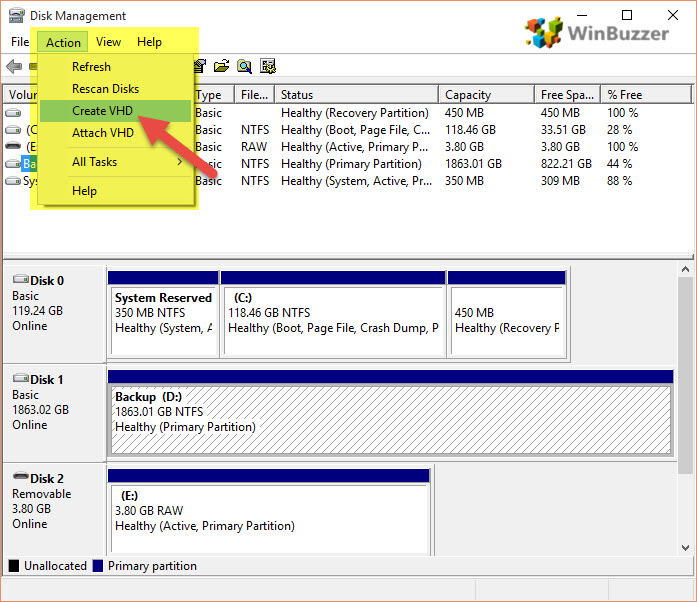Viewport: 697px width, 602px height.
Task: Choose Rescan Disks from the Action menu
Action: pos(116,89)
